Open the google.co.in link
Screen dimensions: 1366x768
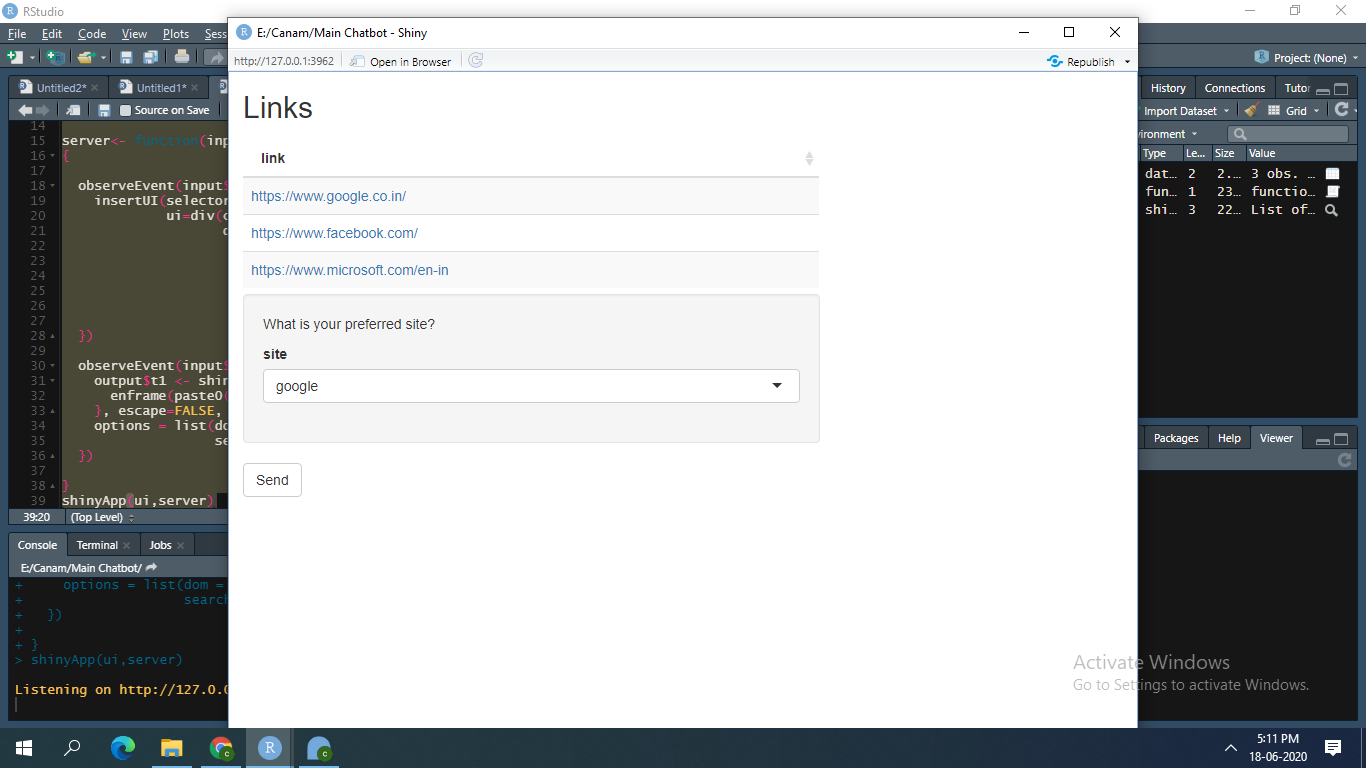328,196
